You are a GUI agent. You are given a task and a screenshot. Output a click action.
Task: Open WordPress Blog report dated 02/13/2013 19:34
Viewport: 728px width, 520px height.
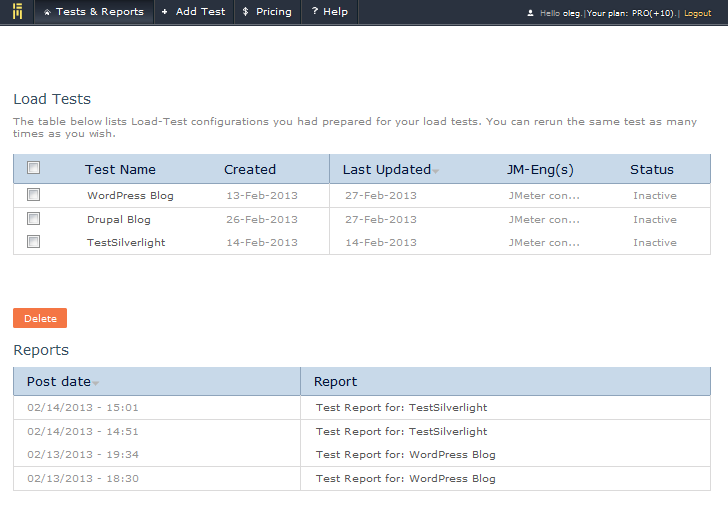tap(406, 455)
